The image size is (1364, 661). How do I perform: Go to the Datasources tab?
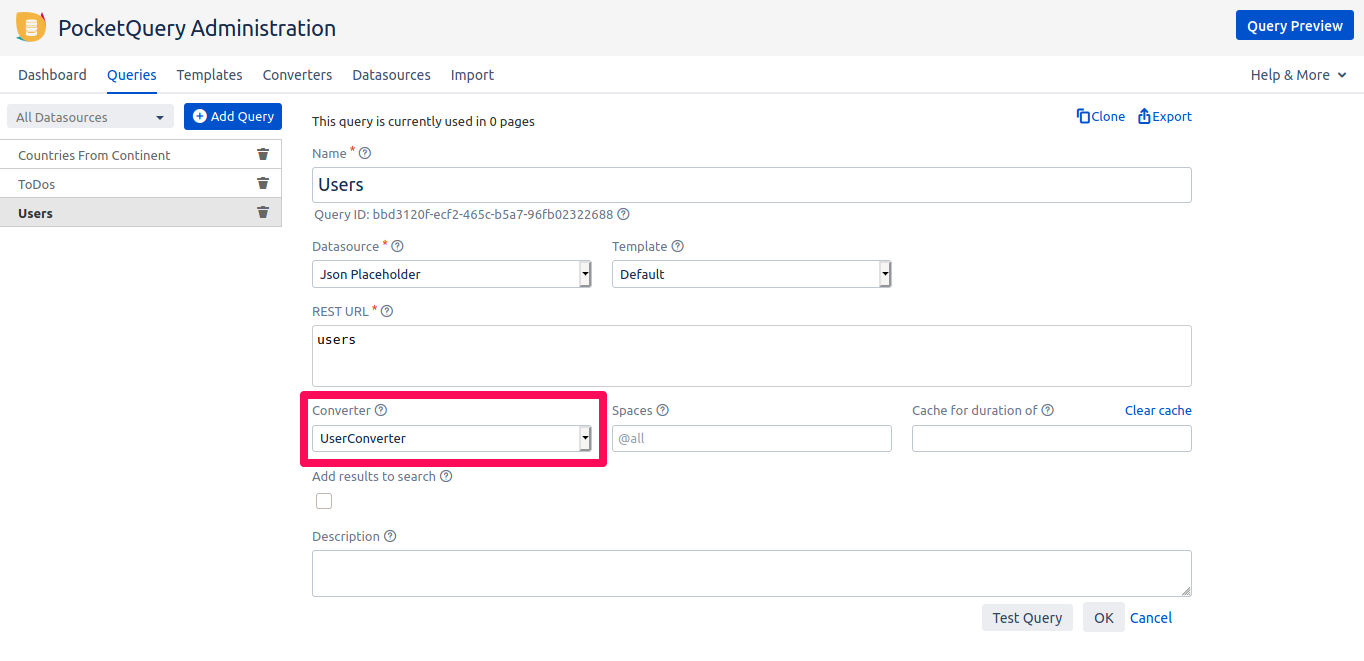(x=391, y=75)
